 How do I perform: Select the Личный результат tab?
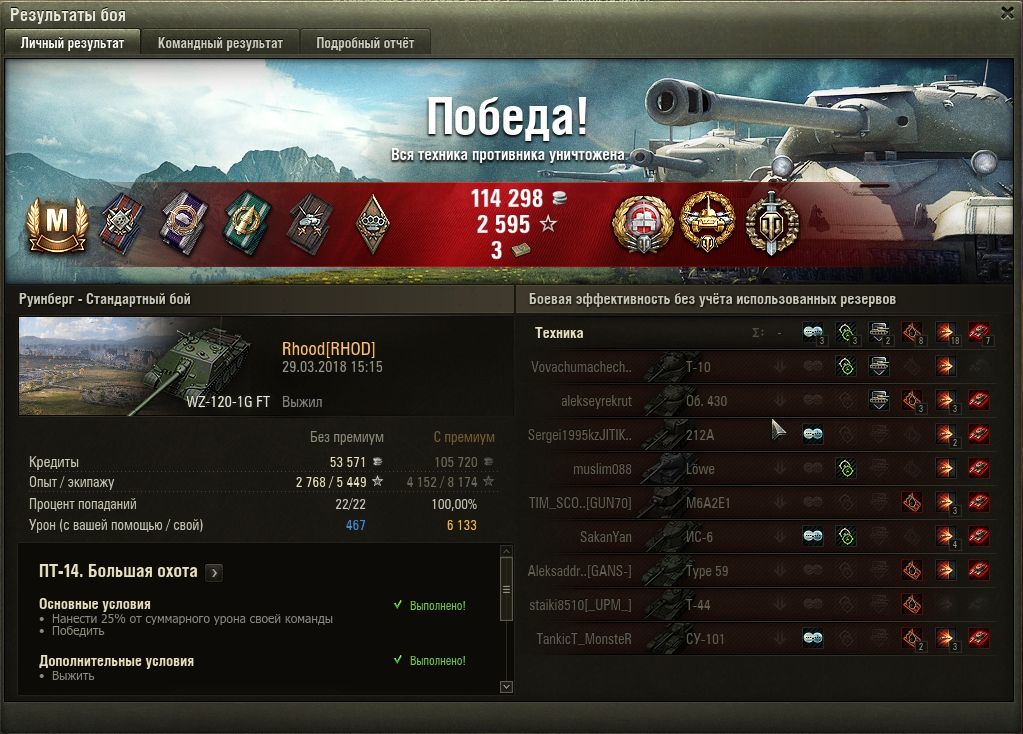click(72, 43)
